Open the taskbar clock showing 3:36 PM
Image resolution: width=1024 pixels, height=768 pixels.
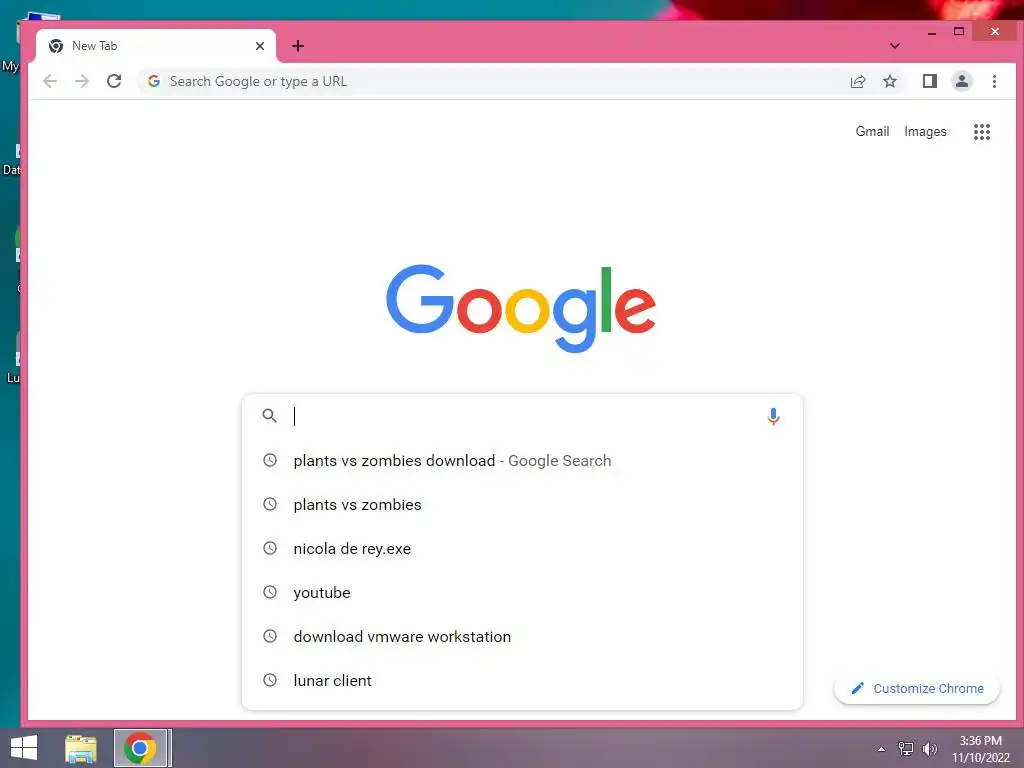[x=980, y=748]
